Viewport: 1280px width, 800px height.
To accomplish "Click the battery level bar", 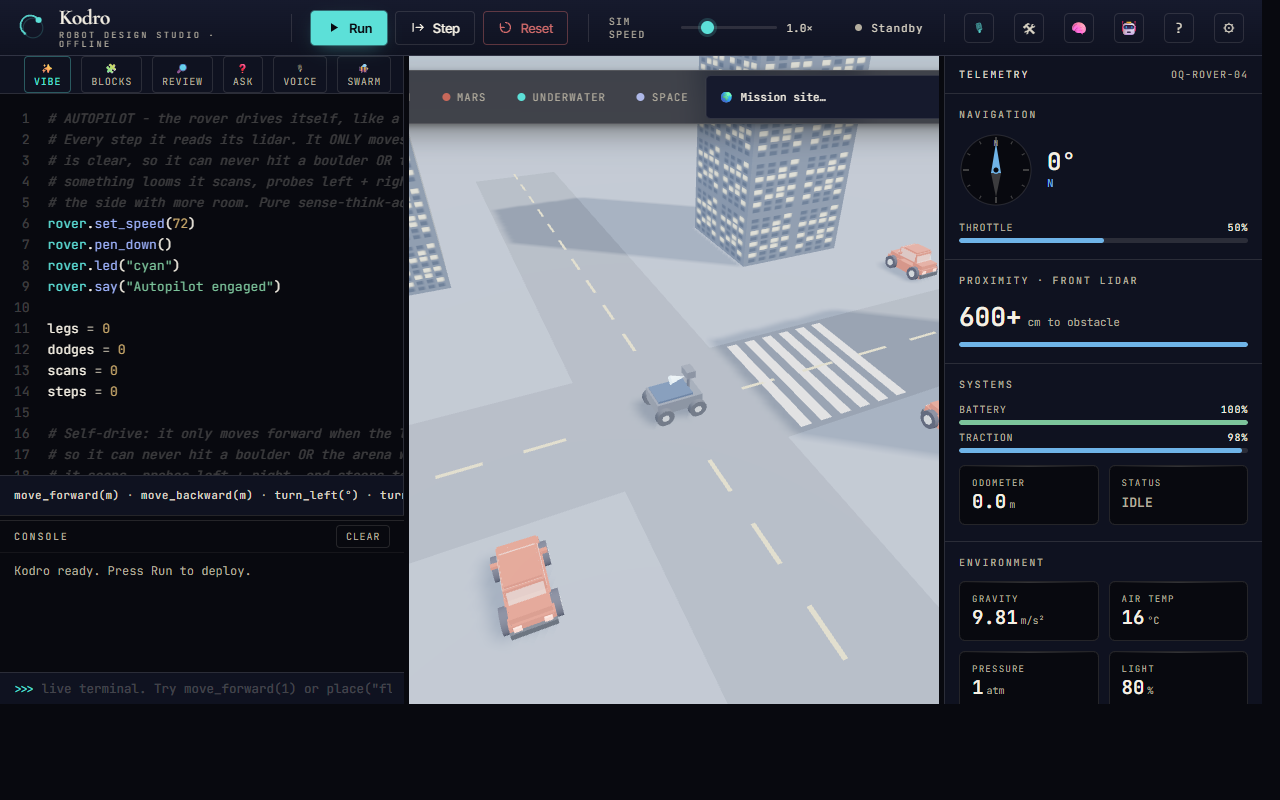I will tap(1103, 422).
